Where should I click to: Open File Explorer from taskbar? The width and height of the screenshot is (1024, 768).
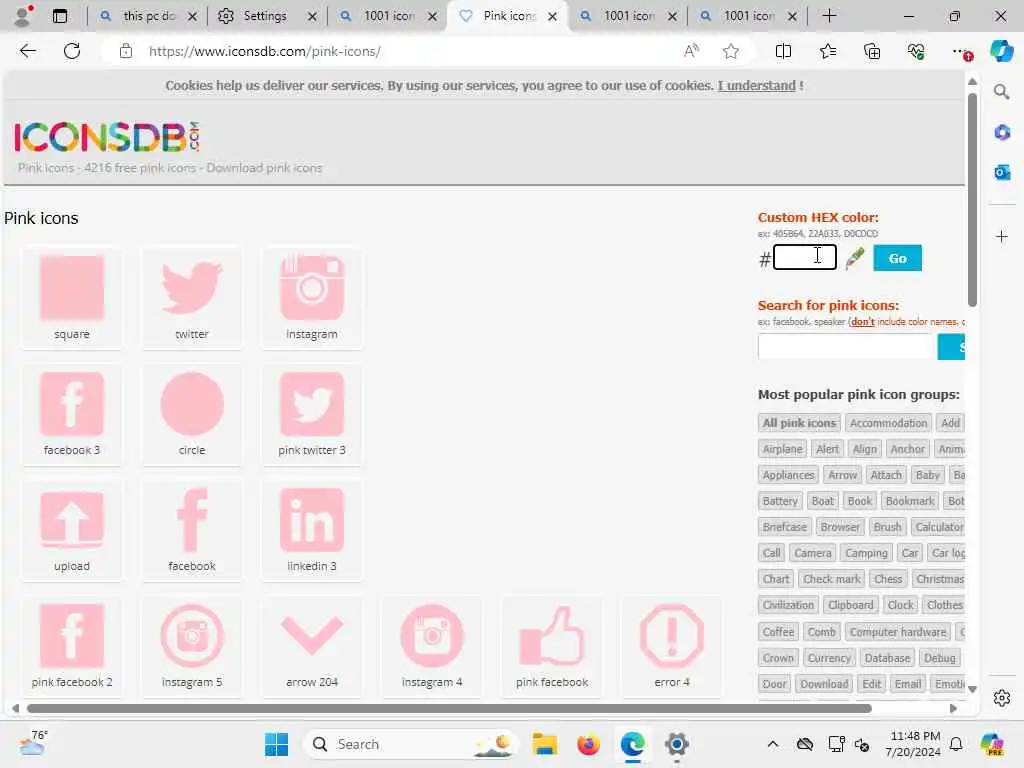click(544, 744)
